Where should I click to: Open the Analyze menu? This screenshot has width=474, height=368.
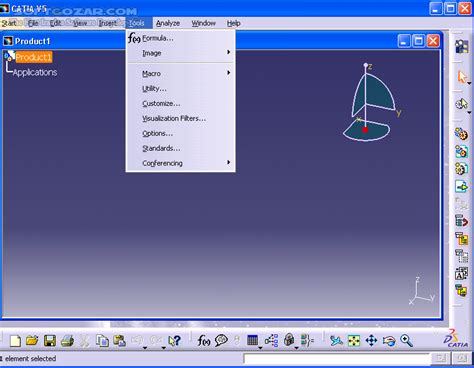click(168, 23)
